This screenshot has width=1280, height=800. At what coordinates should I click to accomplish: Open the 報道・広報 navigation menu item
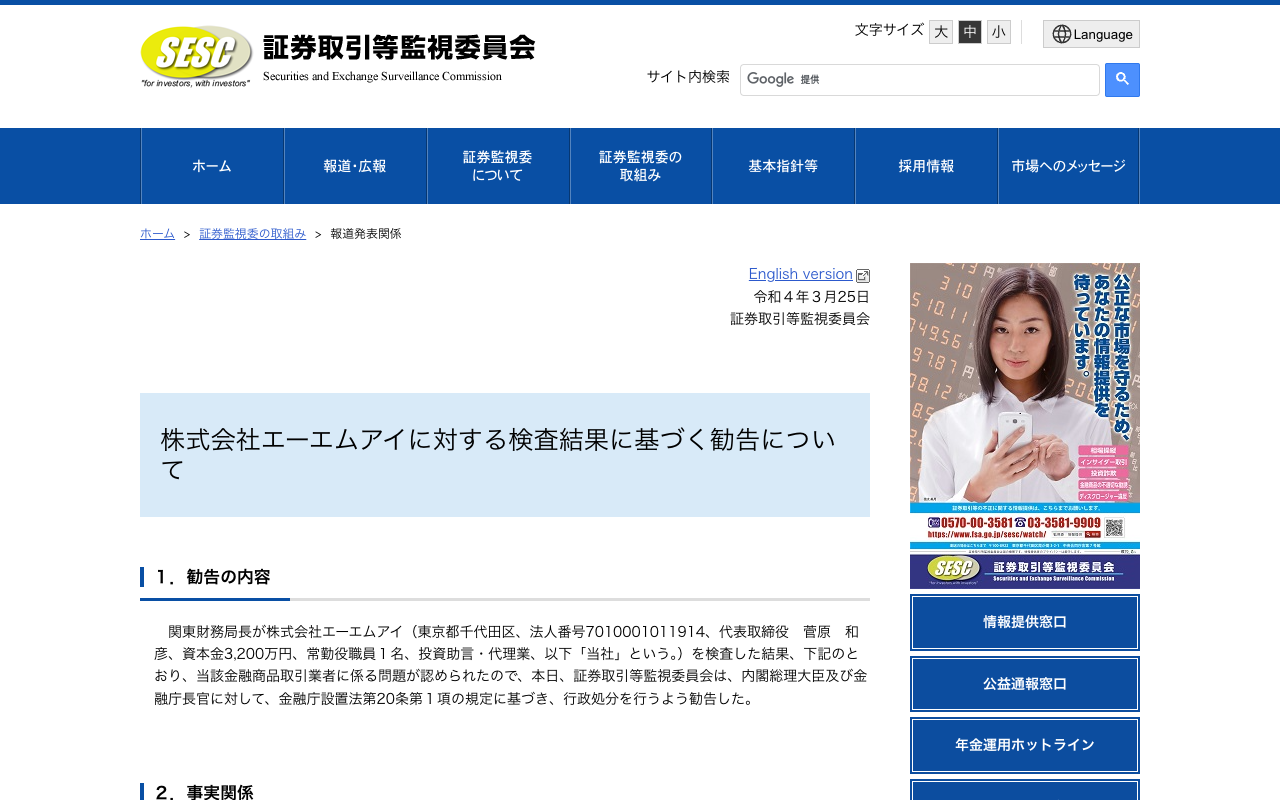pos(355,166)
